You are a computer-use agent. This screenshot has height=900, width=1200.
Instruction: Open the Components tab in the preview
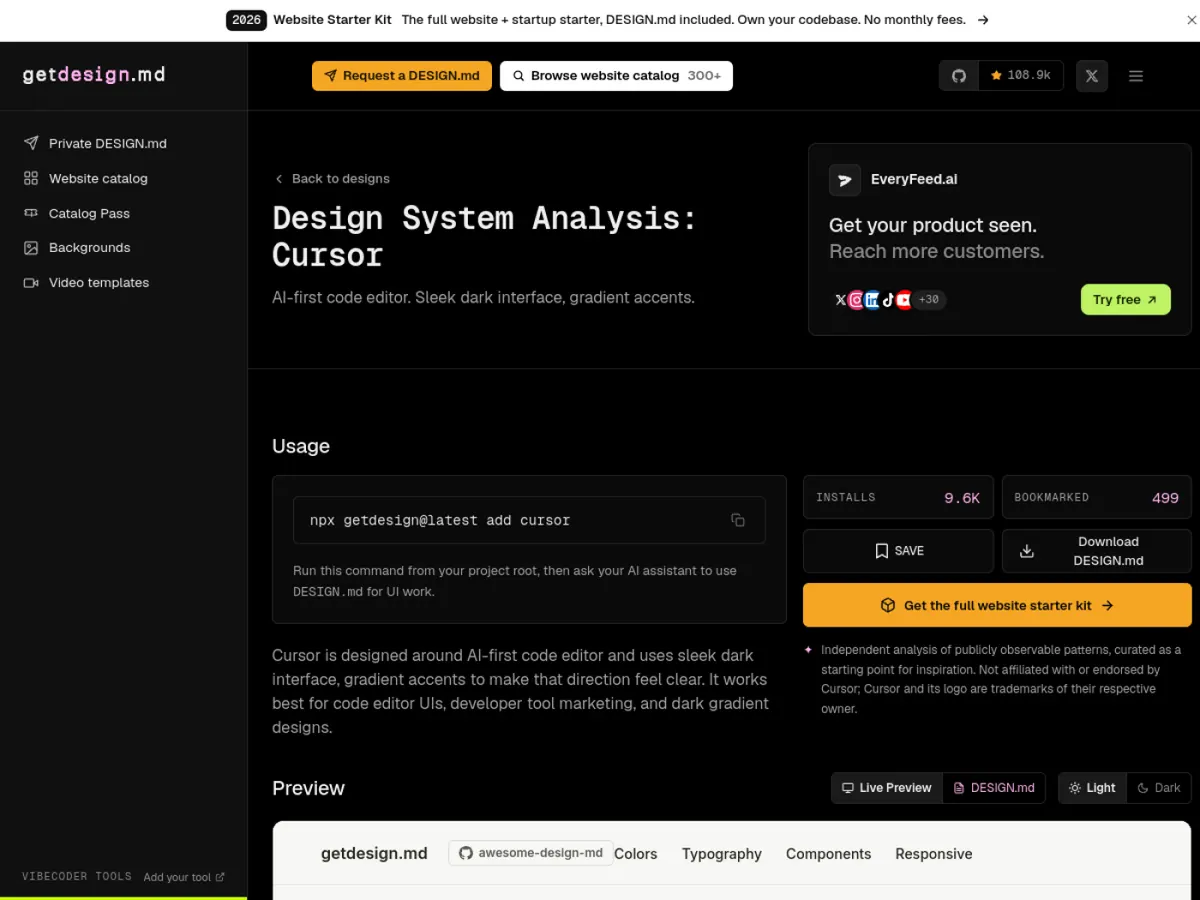pos(828,854)
